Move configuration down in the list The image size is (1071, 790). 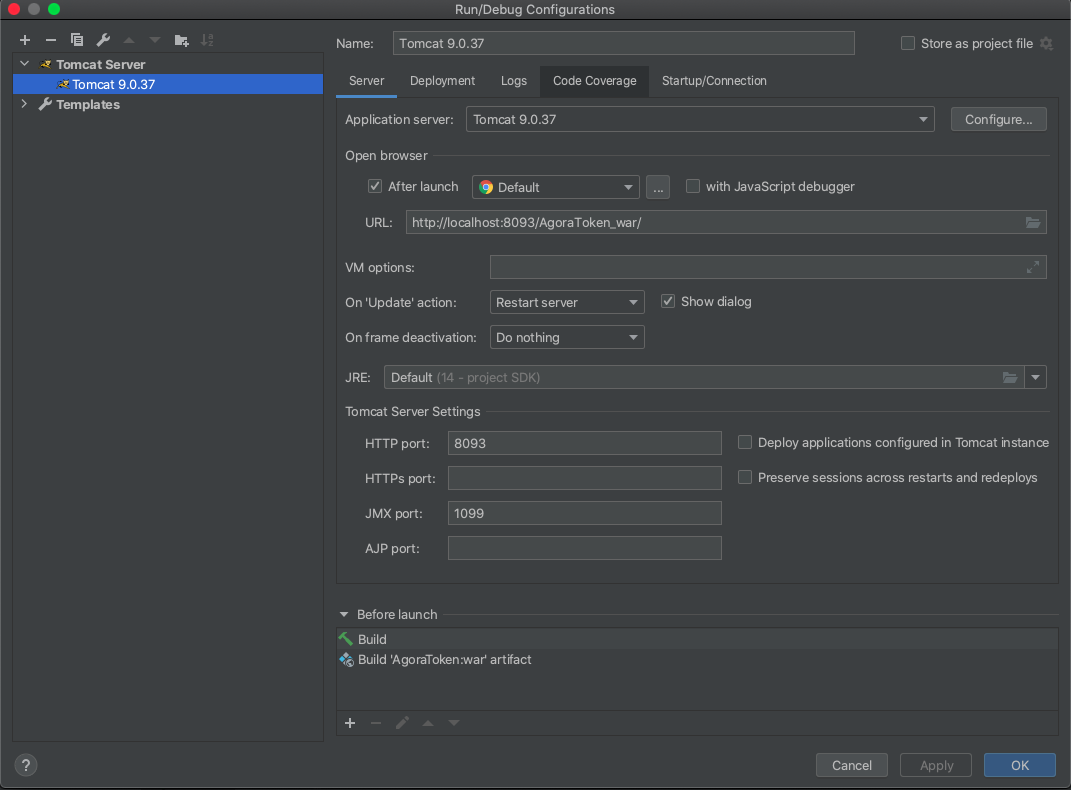(x=155, y=40)
